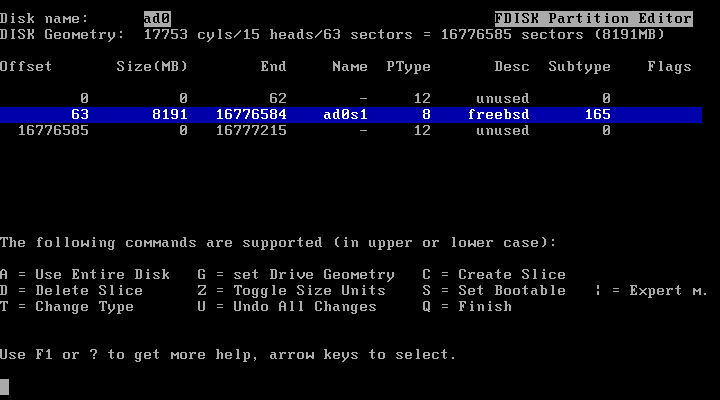Click the 'Z = Toggle Size Units' command
Screen dimensions: 720x400
point(292,291)
